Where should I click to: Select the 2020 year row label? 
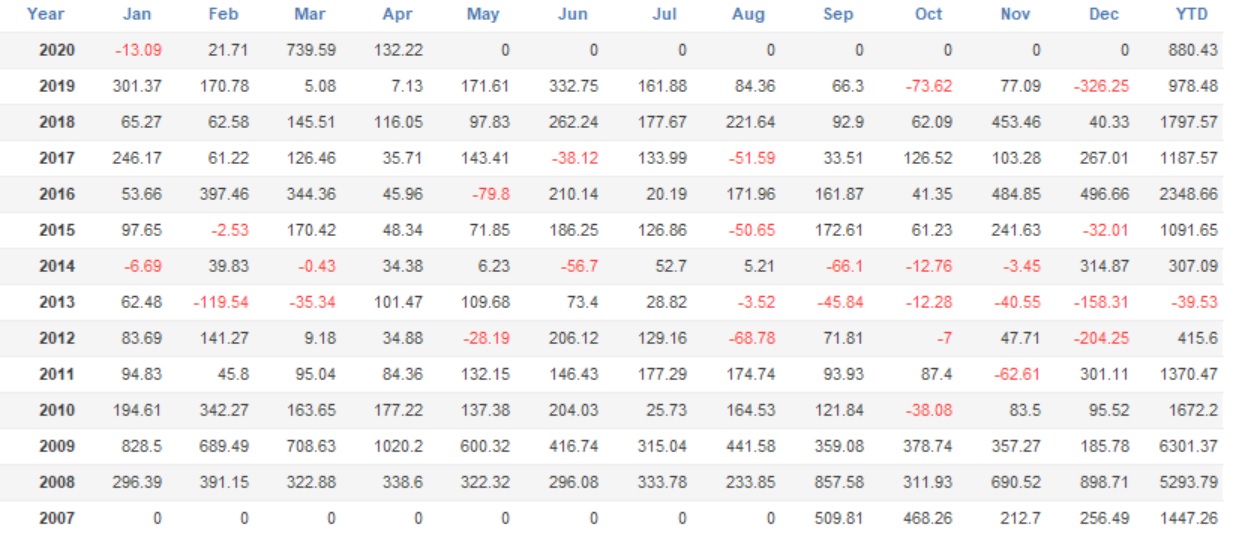(57, 50)
